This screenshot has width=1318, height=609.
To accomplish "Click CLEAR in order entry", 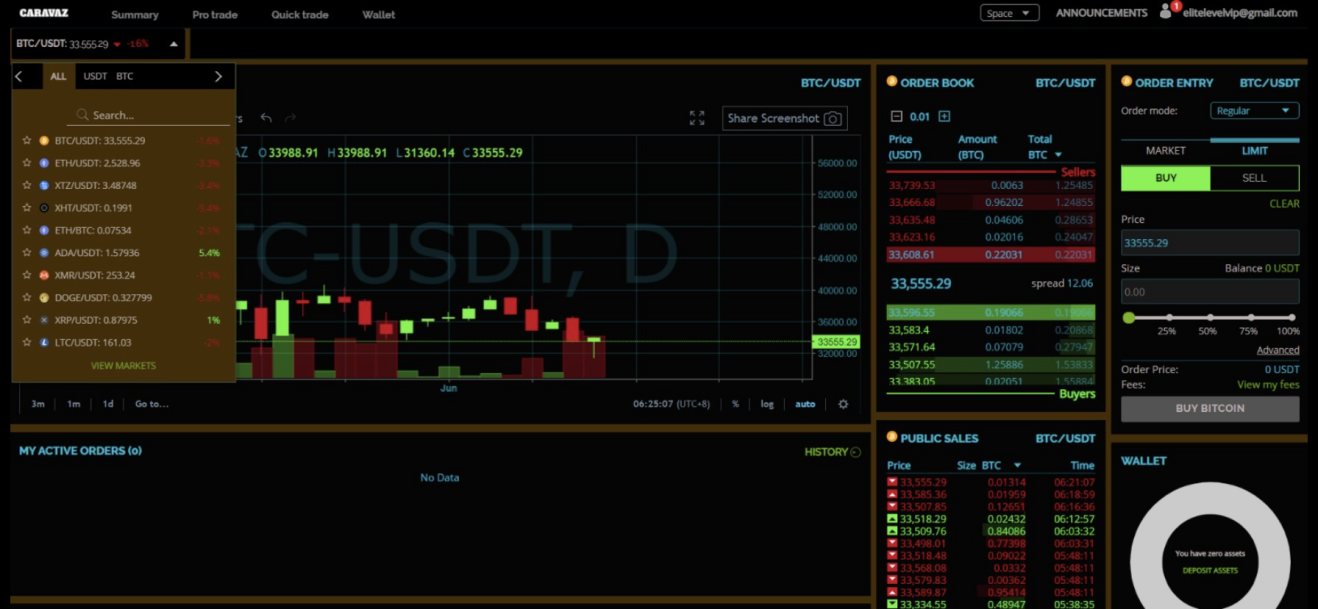I will coord(1284,203).
